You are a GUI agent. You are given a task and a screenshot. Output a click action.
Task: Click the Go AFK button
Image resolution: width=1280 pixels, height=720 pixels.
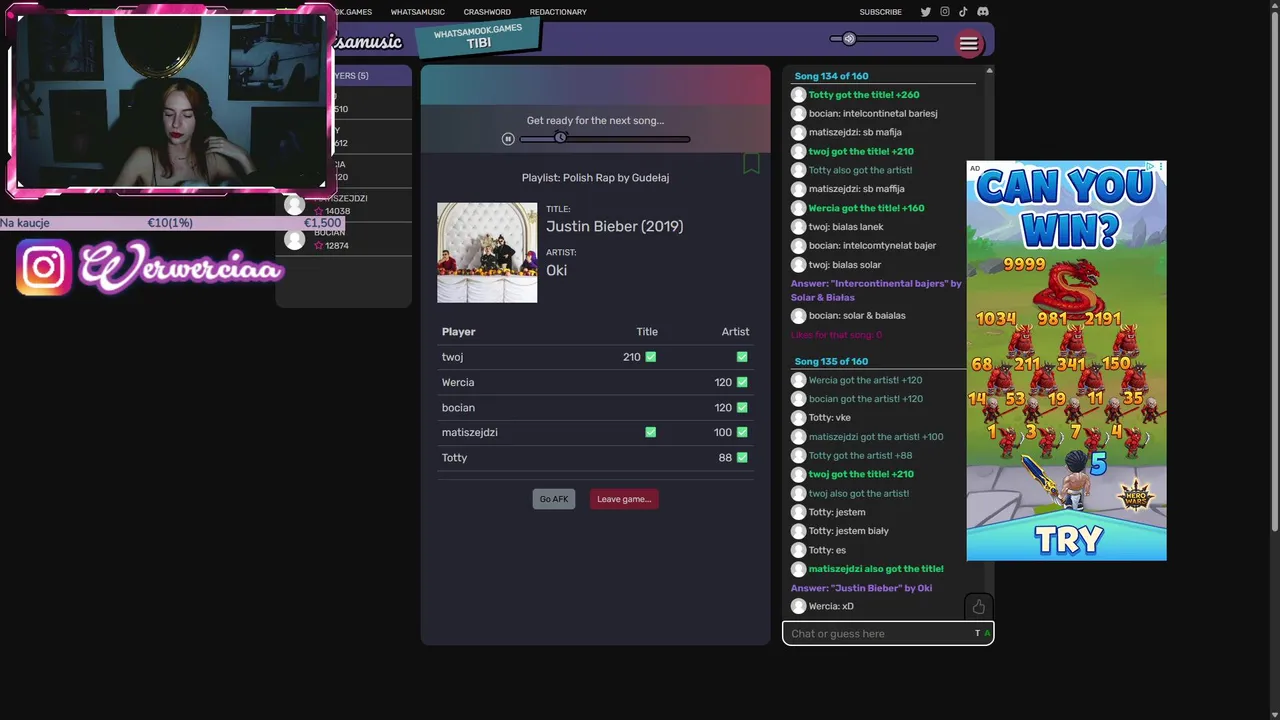pos(554,499)
